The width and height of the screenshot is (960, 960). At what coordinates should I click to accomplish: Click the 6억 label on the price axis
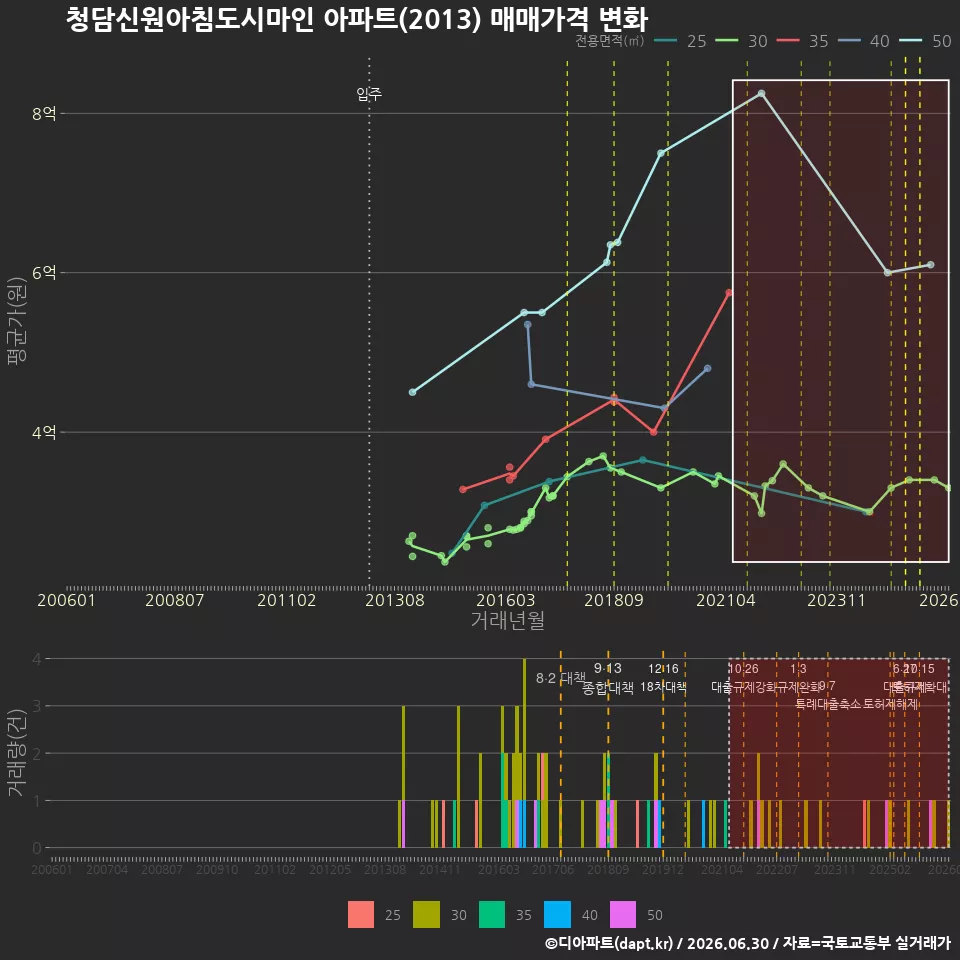point(44,272)
